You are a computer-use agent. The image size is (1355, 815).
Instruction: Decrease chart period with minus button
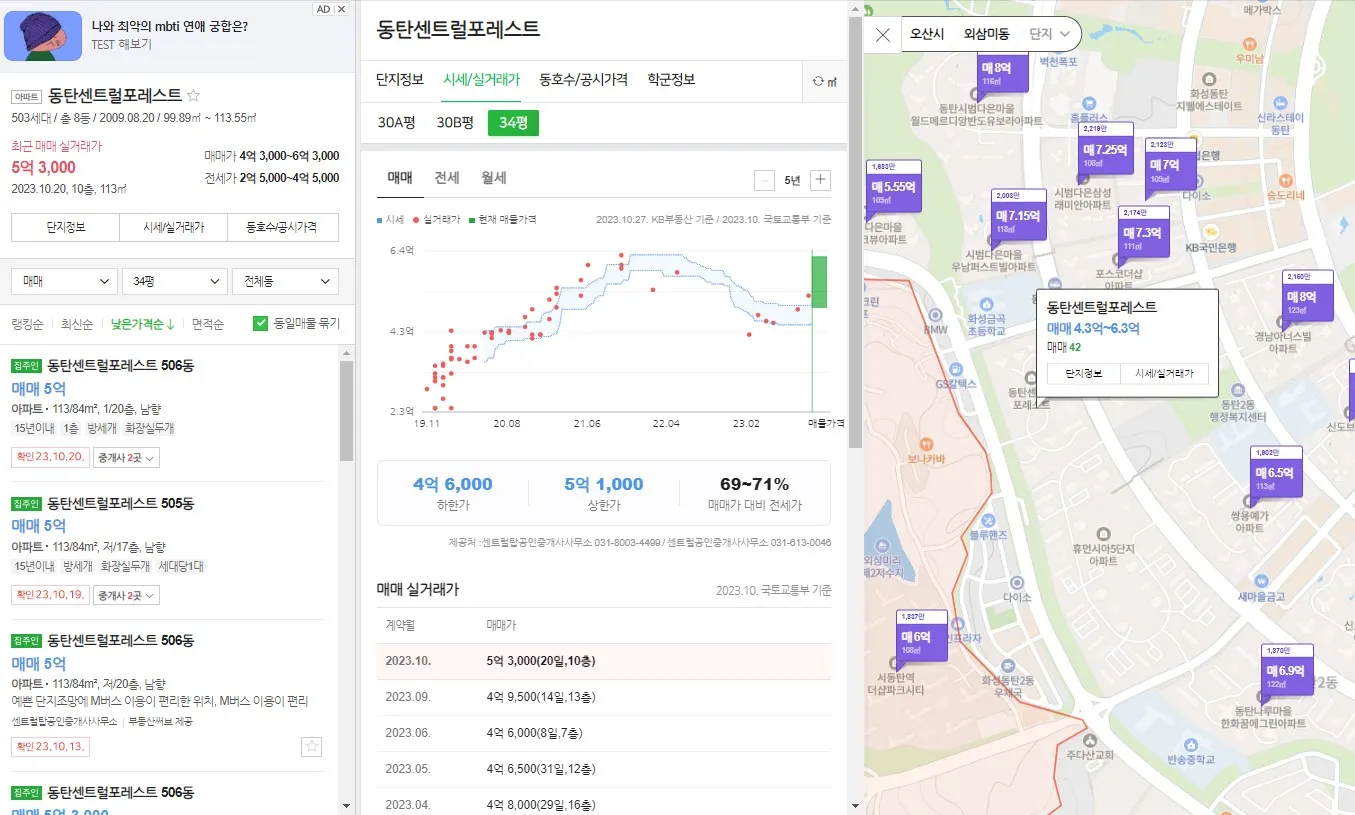tap(764, 180)
